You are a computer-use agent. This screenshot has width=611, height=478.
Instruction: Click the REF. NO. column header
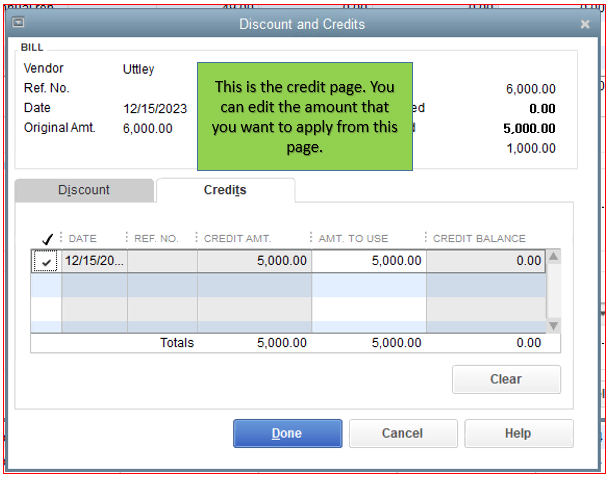point(156,238)
